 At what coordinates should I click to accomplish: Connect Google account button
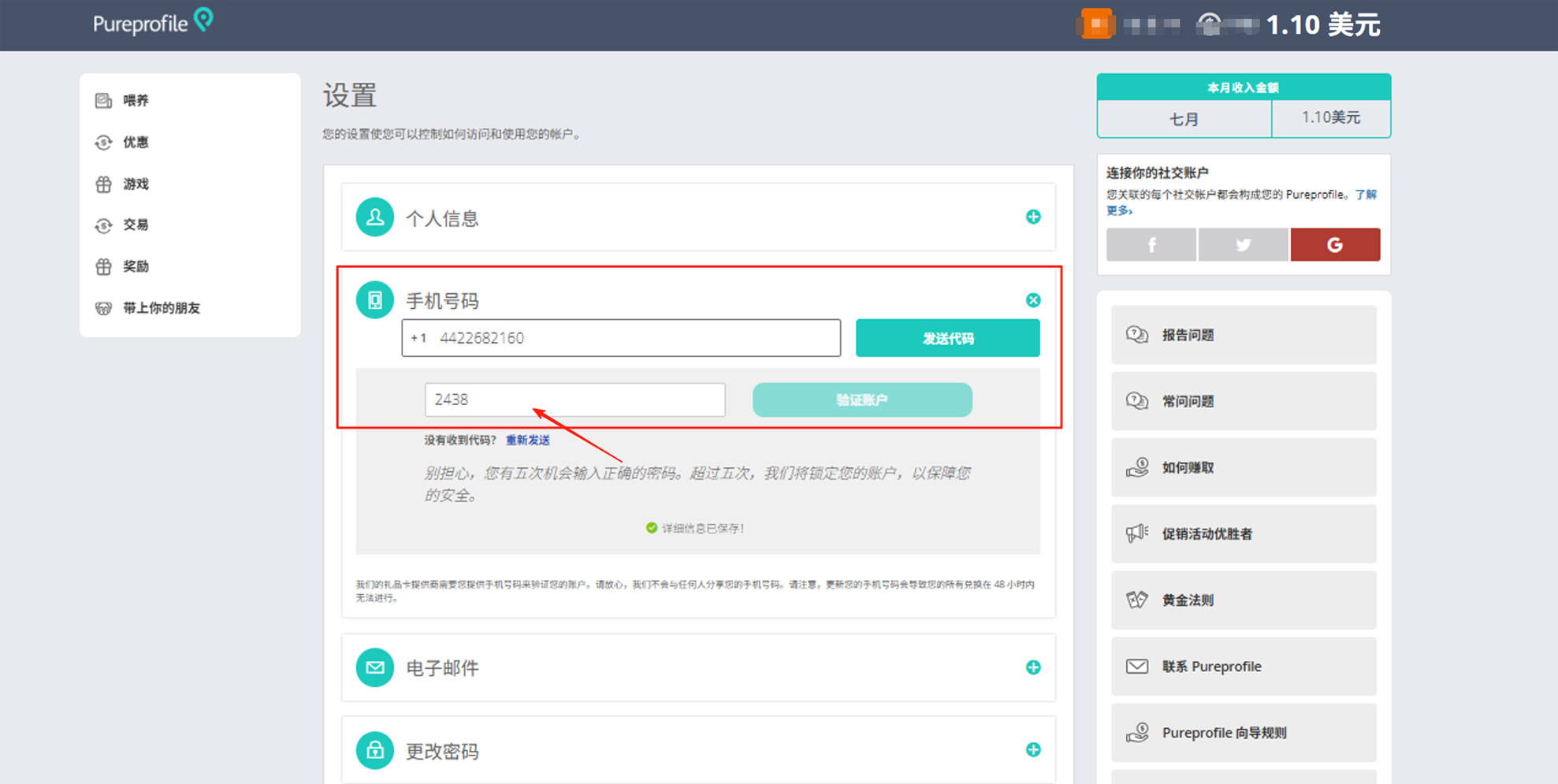[x=1335, y=245]
